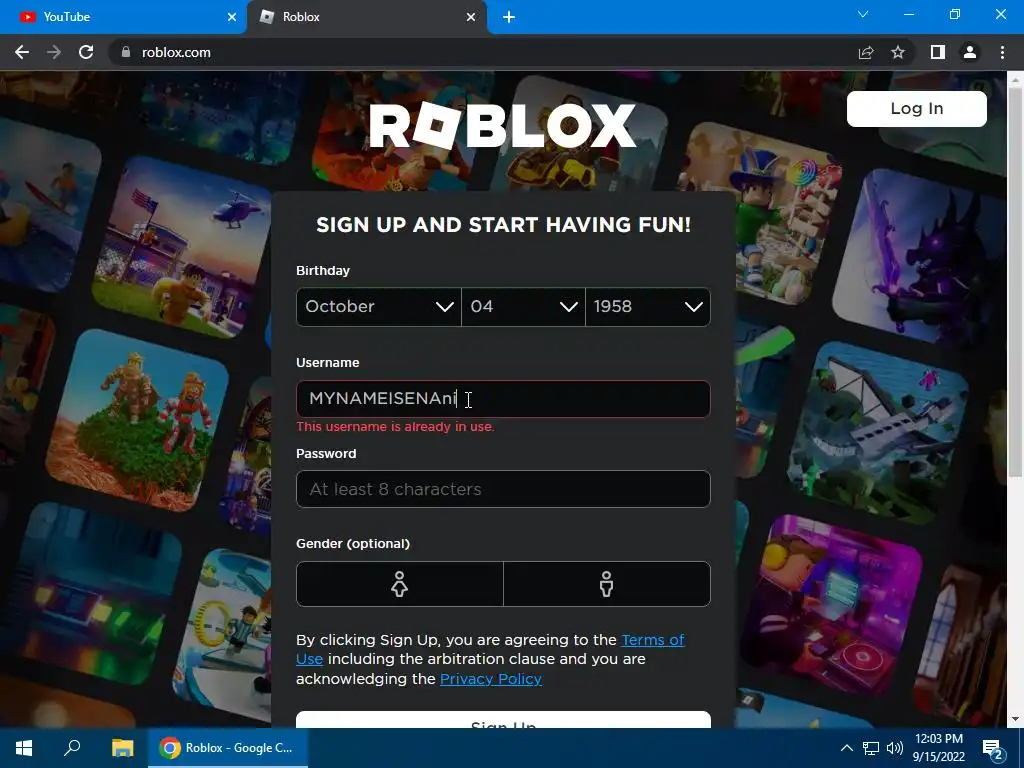The height and width of the screenshot is (768, 1024).
Task: Click the Username input field
Action: coord(503,398)
